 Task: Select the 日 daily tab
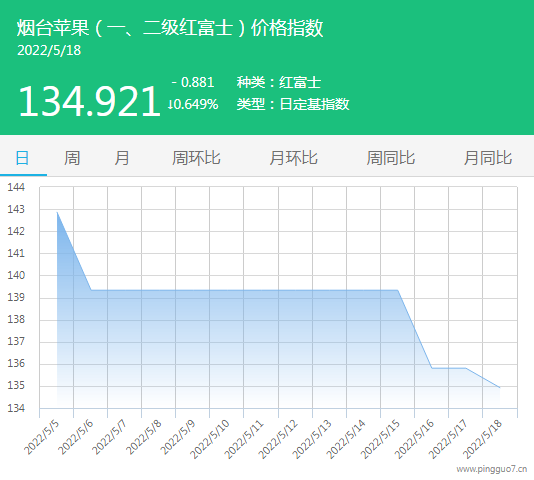pos(22,158)
